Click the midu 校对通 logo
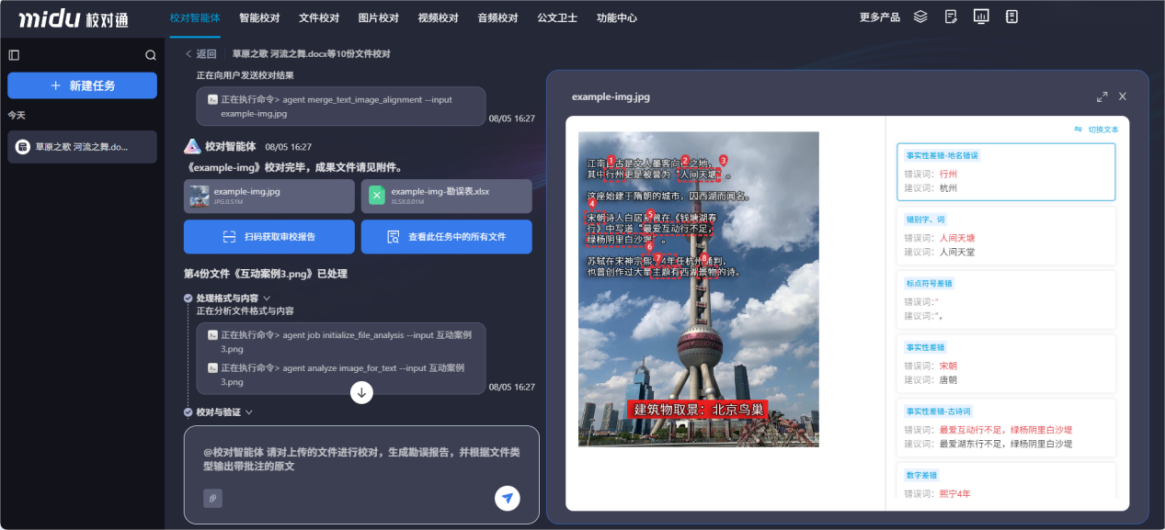The height and width of the screenshot is (530, 1165). click(73, 19)
